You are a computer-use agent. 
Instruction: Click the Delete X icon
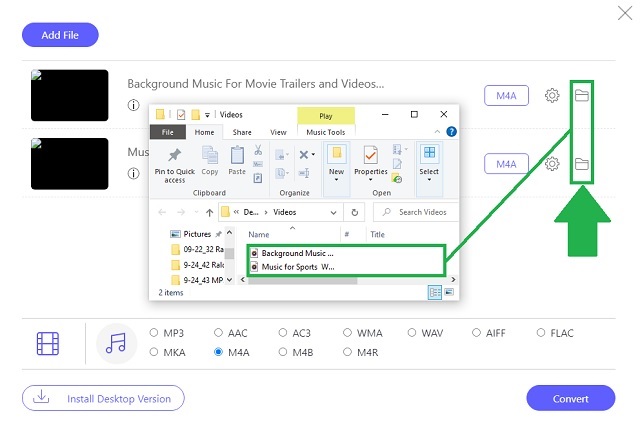pos(304,154)
